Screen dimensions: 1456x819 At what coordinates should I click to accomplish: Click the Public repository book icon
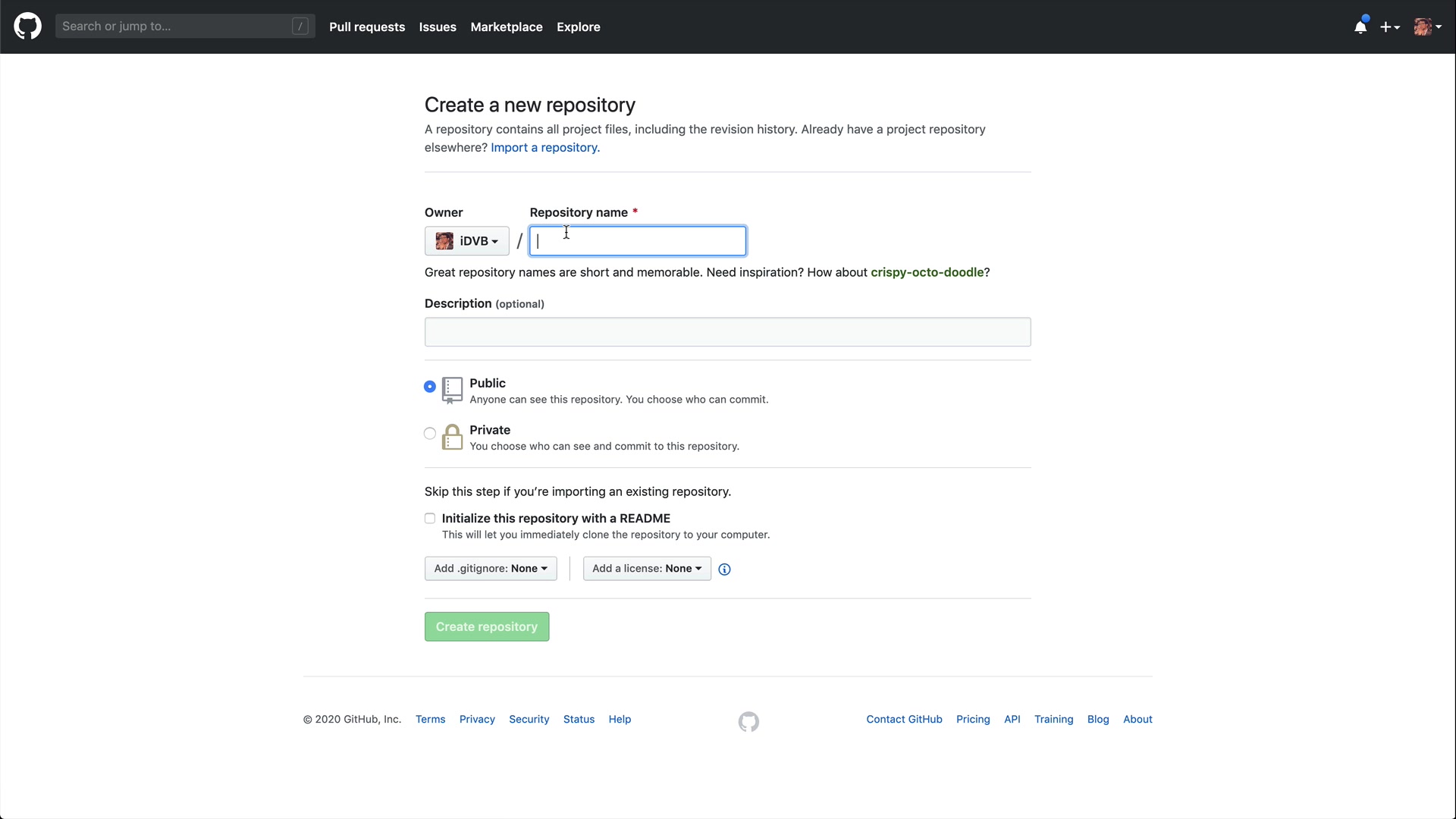(452, 391)
